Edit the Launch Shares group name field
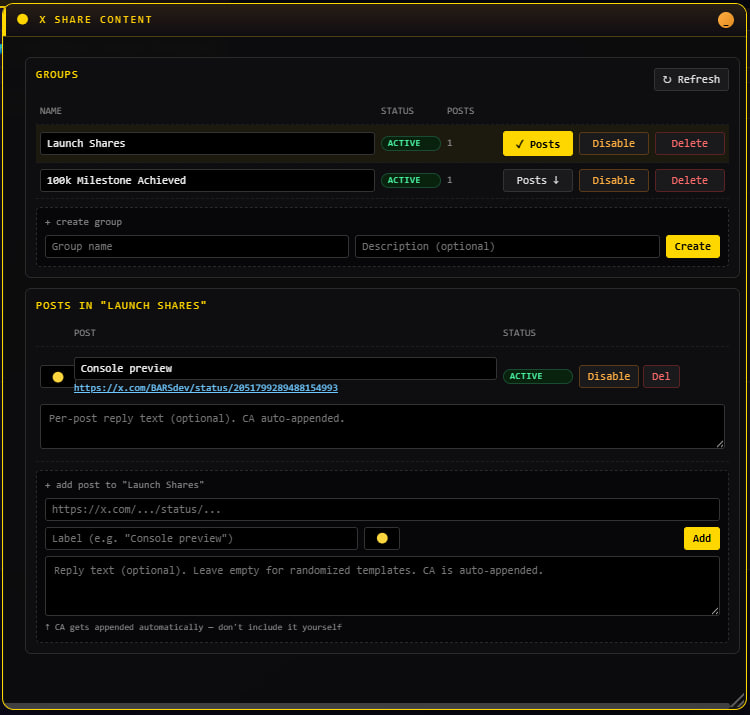This screenshot has height=715, width=750. pyautogui.click(x=207, y=143)
